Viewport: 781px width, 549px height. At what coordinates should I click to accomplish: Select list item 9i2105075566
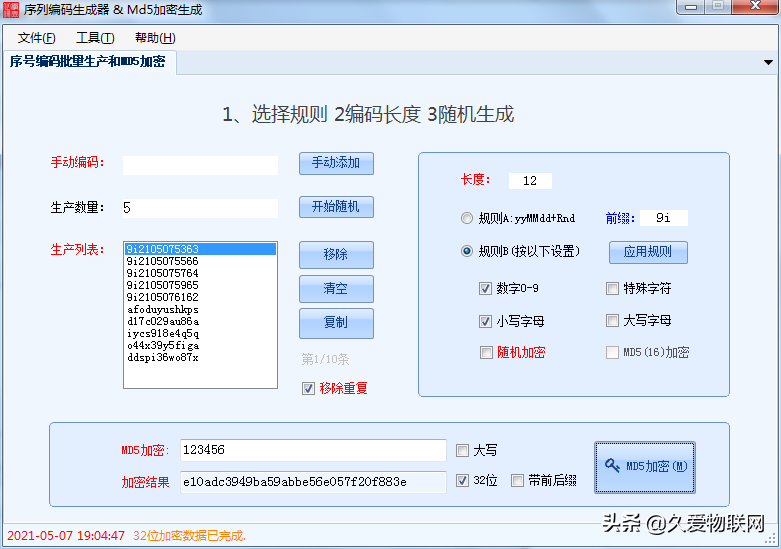pos(200,261)
